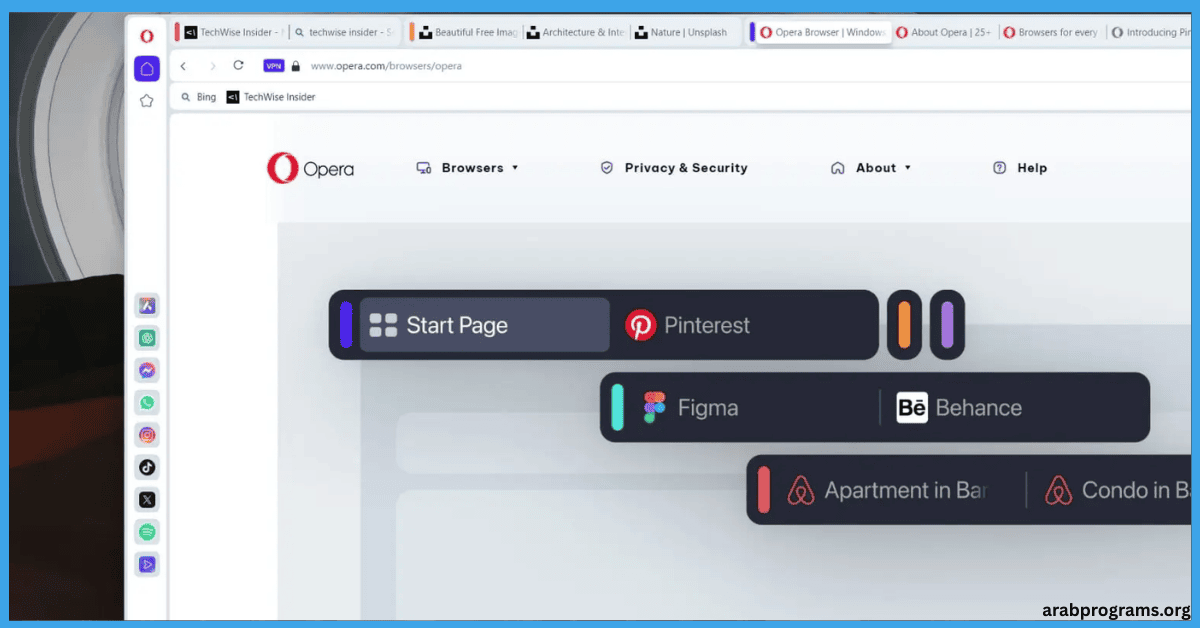Switch to the Architecture & Interiors tab

(x=577, y=32)
